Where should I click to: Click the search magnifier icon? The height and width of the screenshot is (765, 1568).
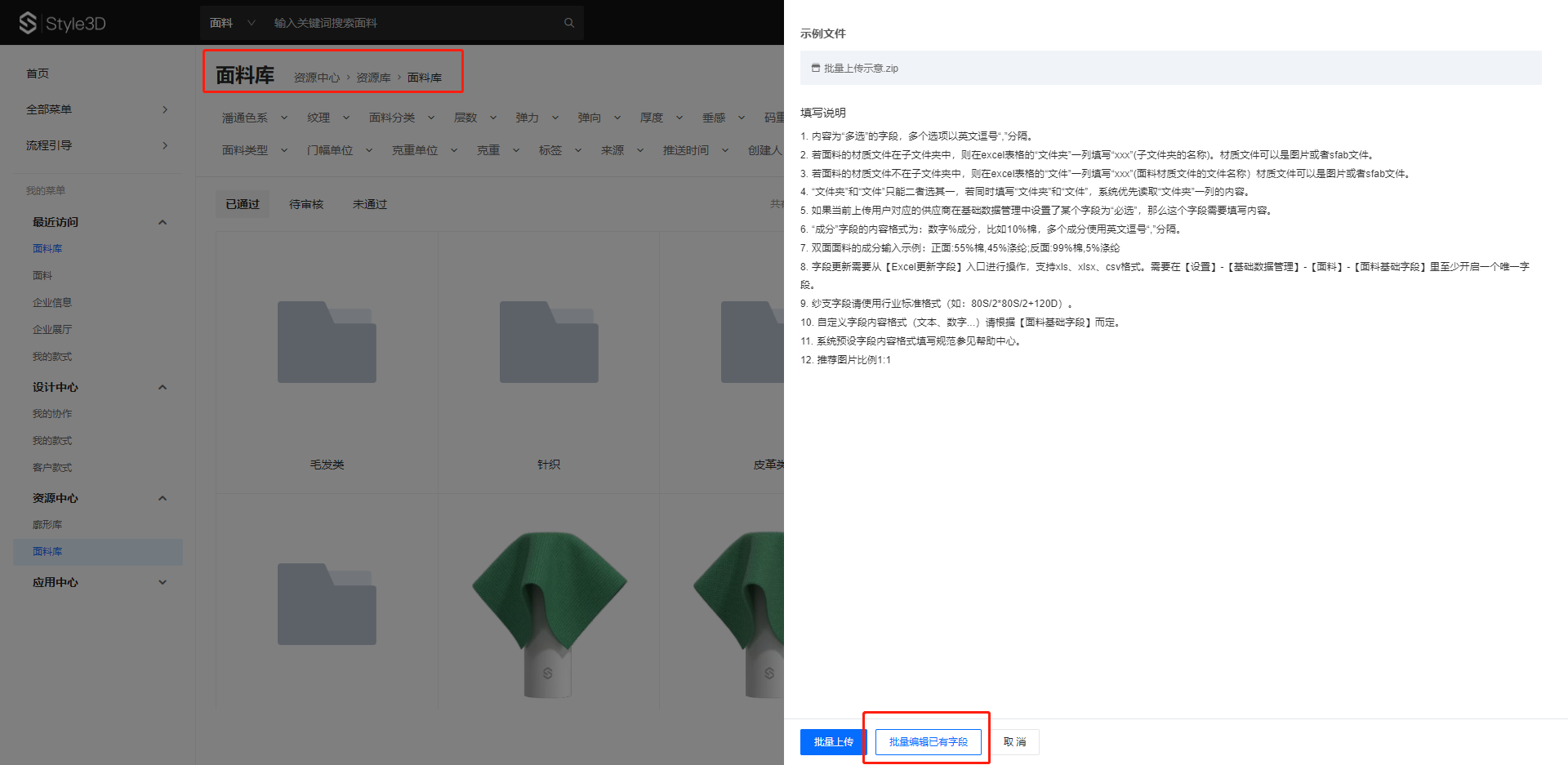[569, 23]
